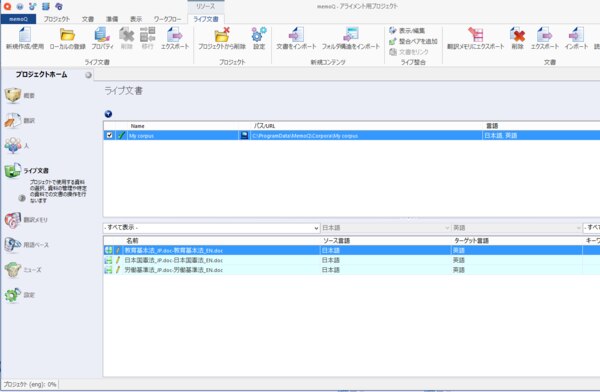Click 翻訳メモリにエクスポート icon

pos(476,34)
